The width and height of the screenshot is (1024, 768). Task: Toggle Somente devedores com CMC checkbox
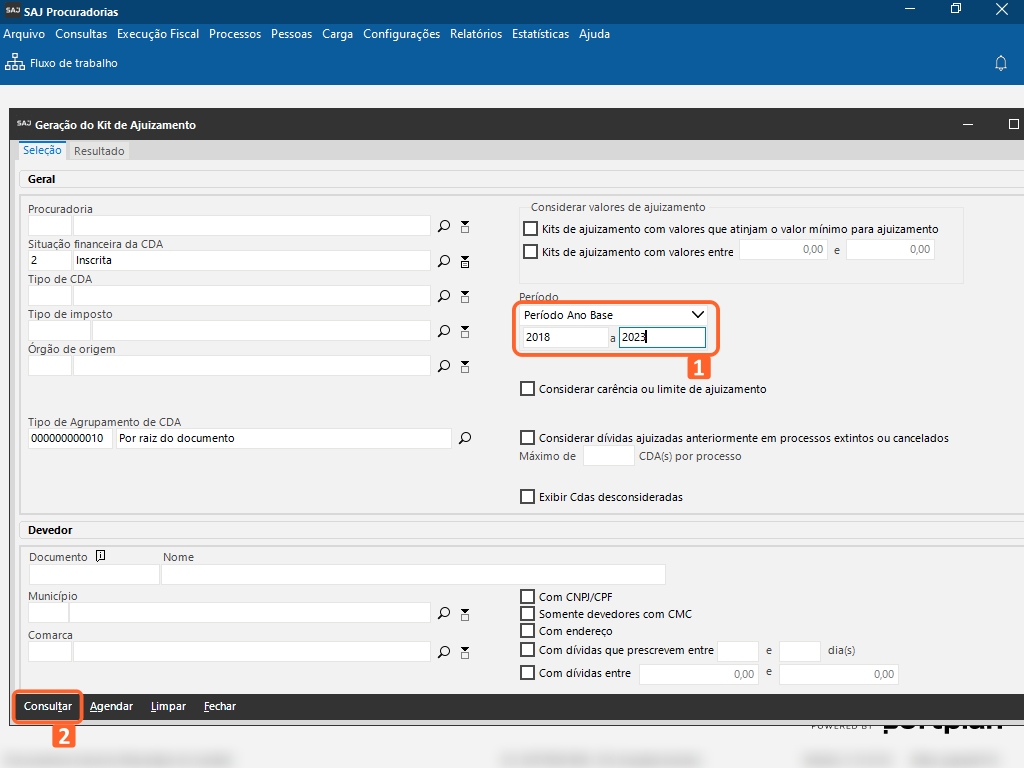click(528, 614)
